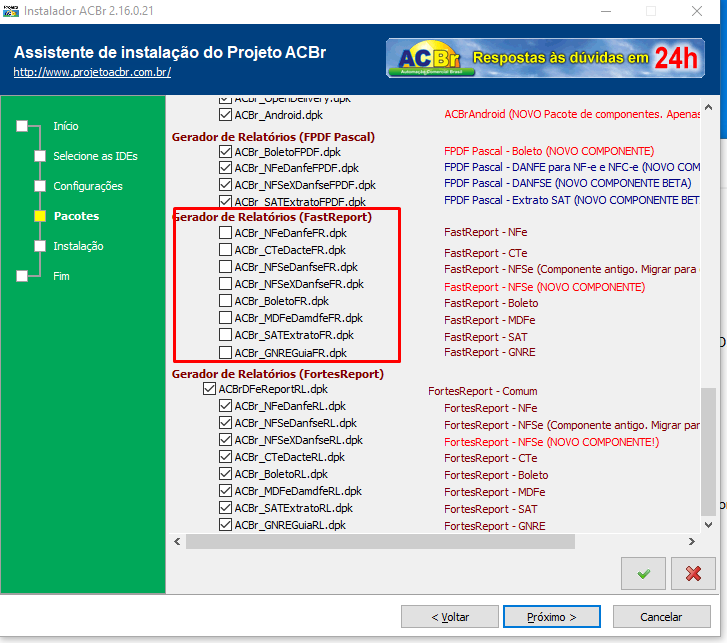This screenshot has height=643, width=727.
Task: Select the Configurações wizard step
Action: (88, 186)
